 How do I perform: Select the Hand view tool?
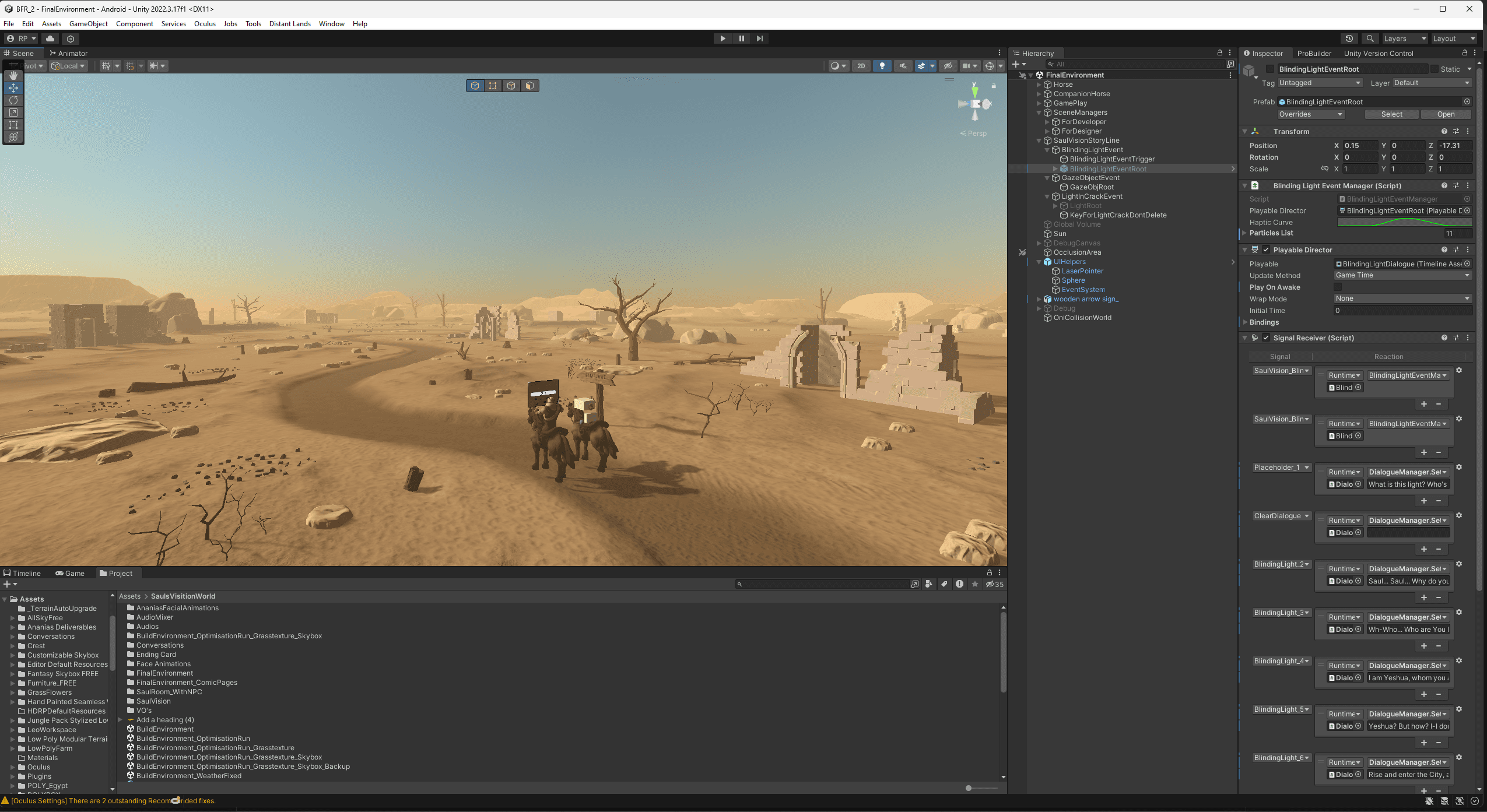coord(13,76)
